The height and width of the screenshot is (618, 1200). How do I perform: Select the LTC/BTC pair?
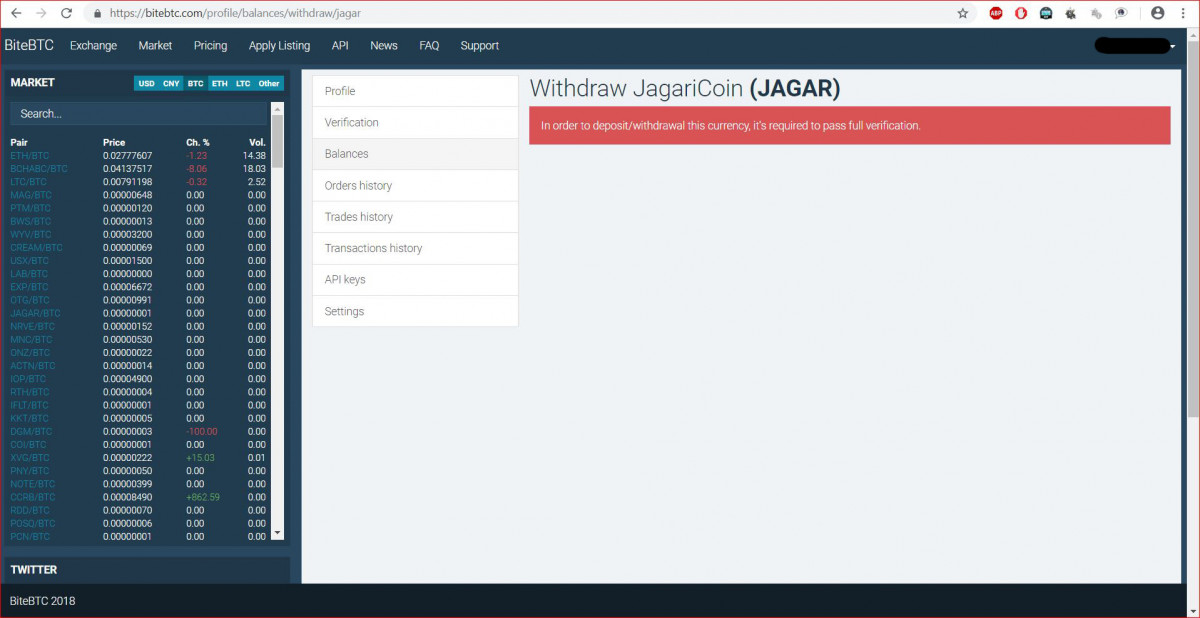[x=29, y=182]
